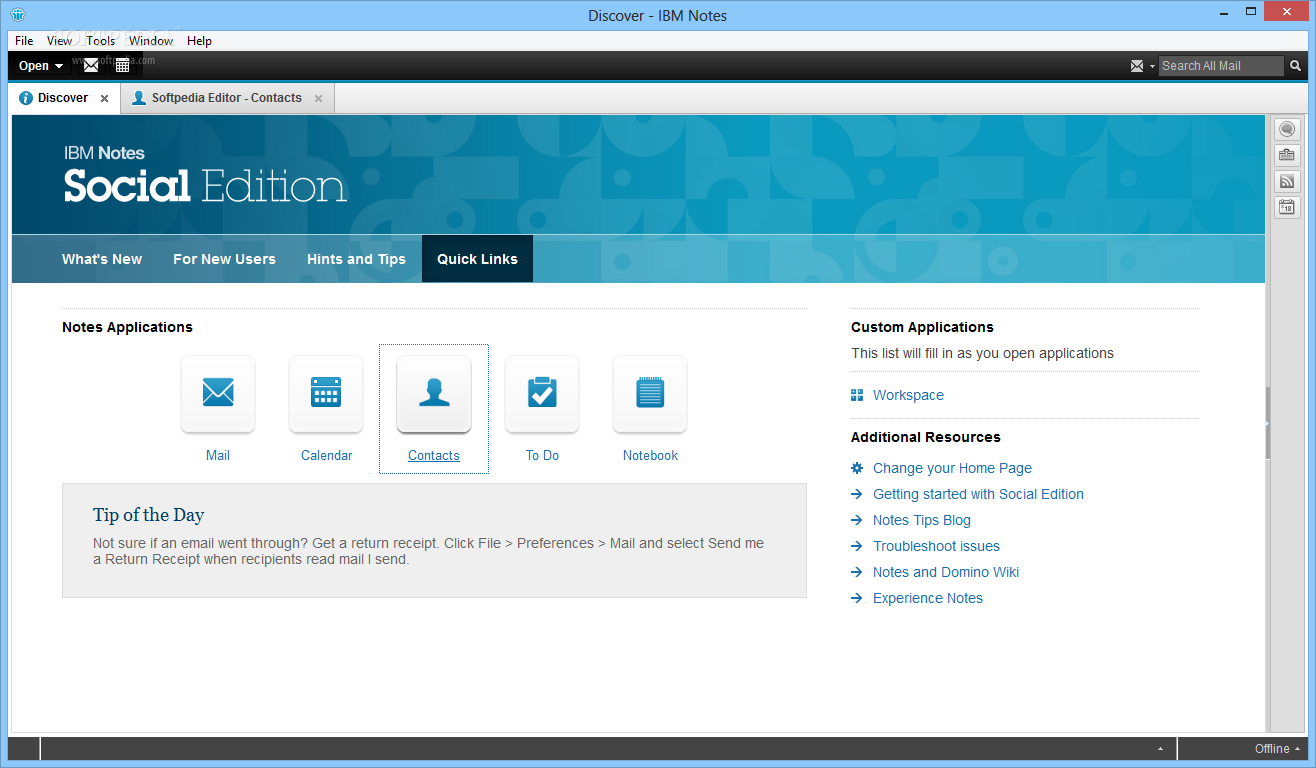
Task: Open the Offline location dropdown
Action: [x=1278, y=749]
